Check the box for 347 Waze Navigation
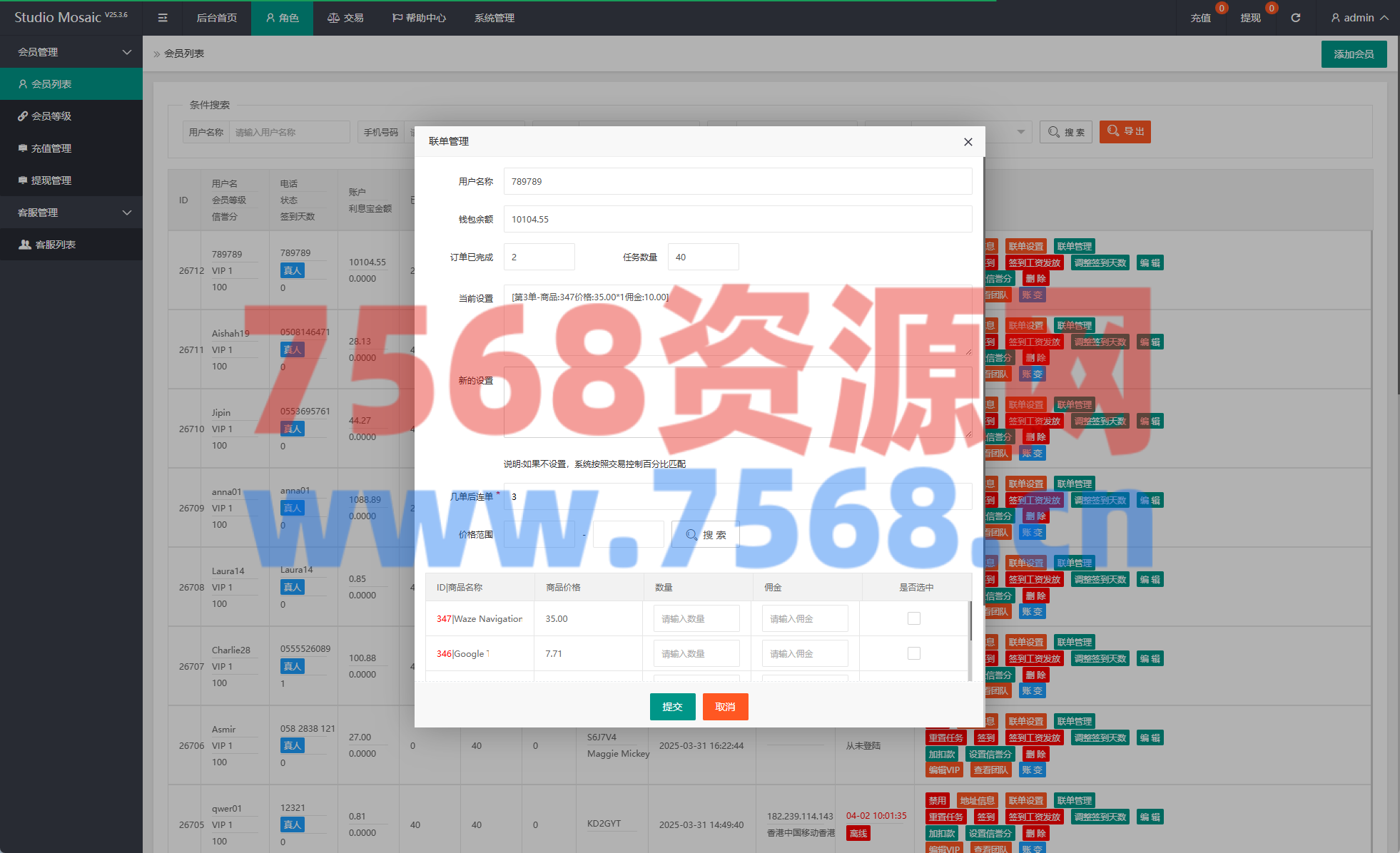Image resolution: width=1400 pixels, height=853 pixels. pos(913,618)
